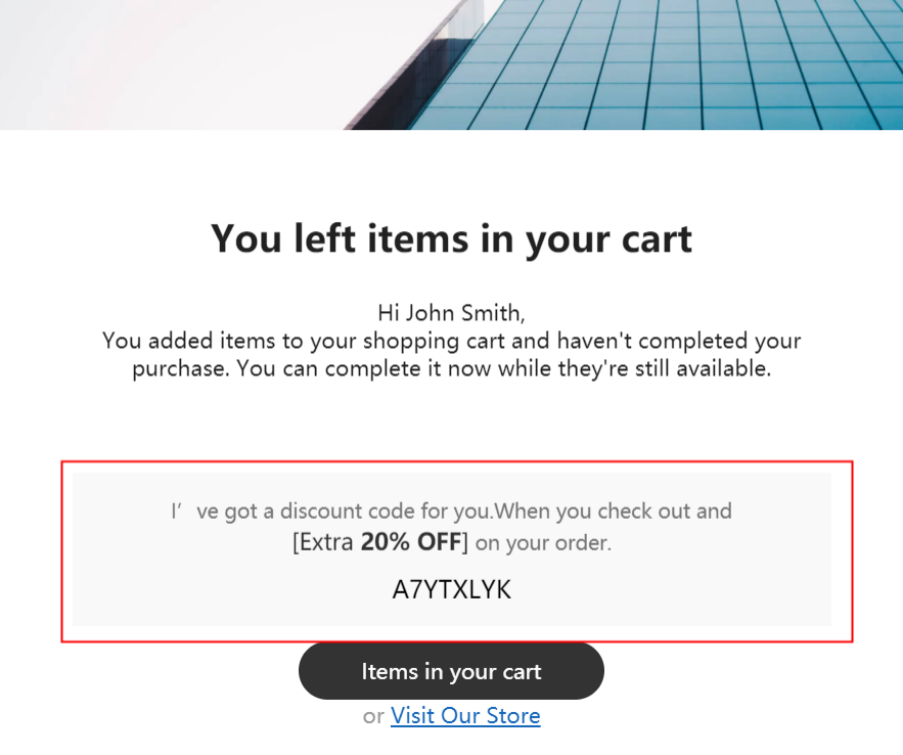
Task: Click the word "or" before Visit Our Store
Action: (x=373, y=716)
